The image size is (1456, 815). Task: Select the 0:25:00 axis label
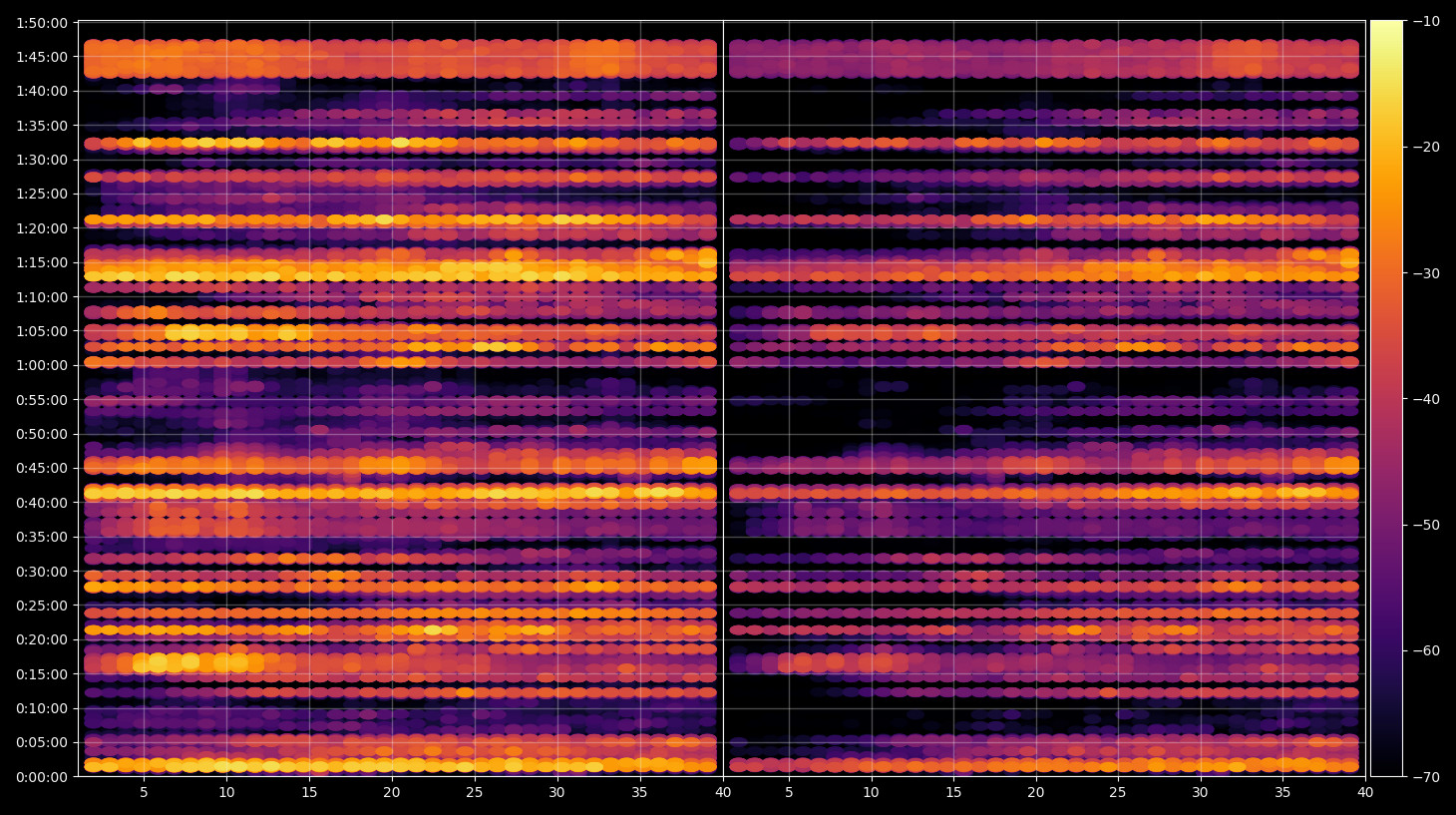pyautogui.click(x=42, y=606)
